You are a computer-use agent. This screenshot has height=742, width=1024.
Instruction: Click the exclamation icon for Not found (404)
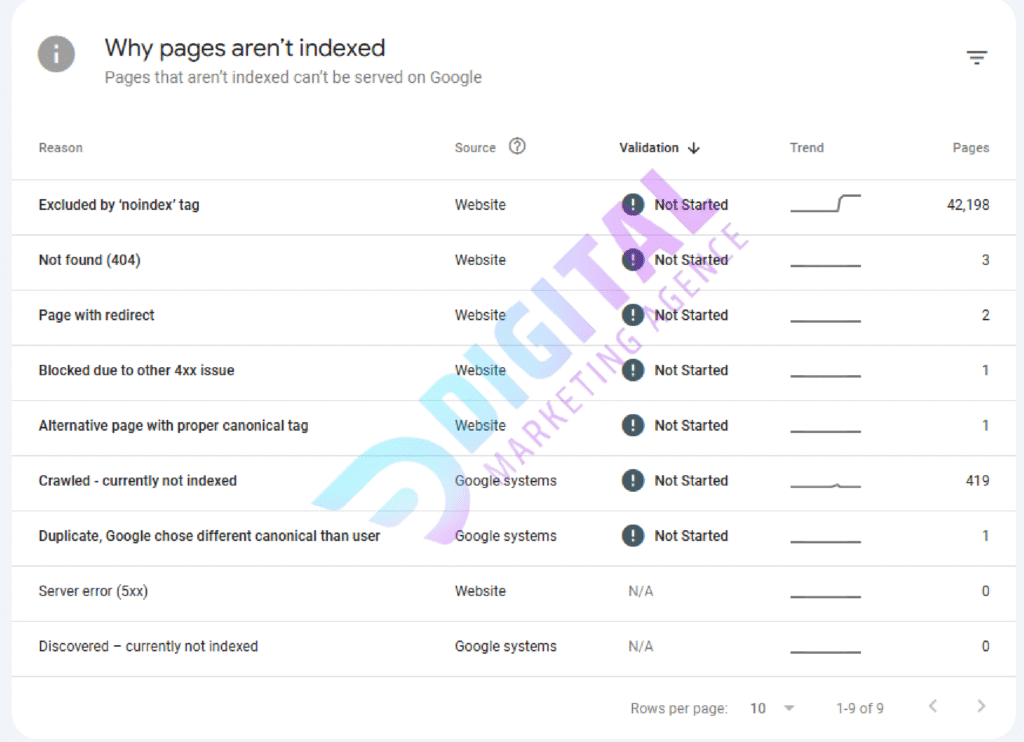tap(633, 259)
